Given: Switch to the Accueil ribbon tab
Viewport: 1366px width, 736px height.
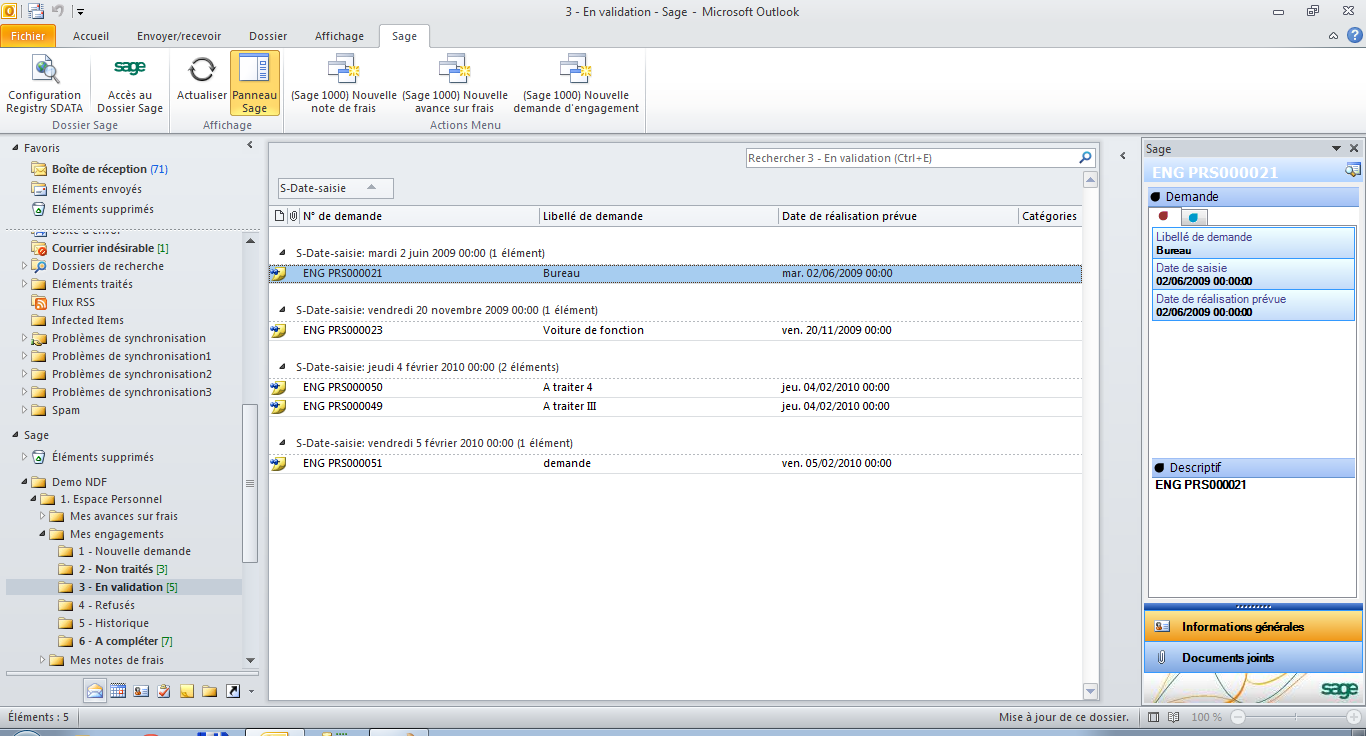Looking at the screenshot, I should click(91, 36).
